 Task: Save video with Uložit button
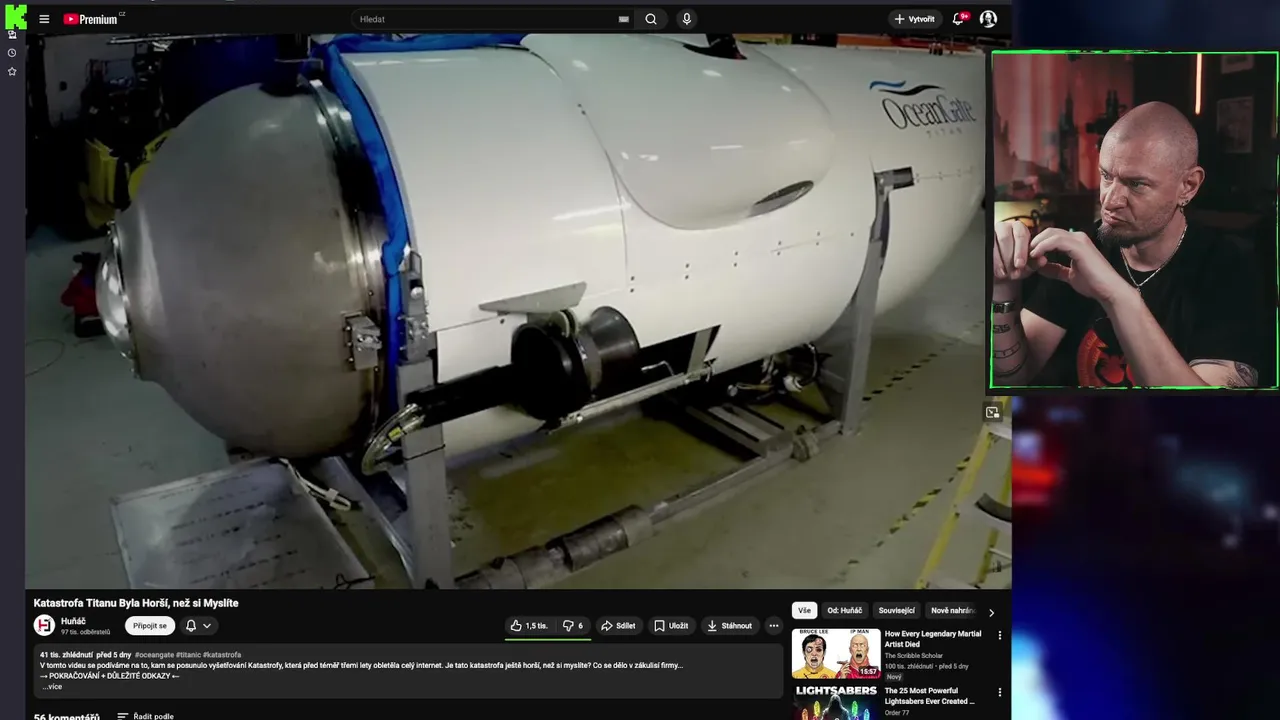point(671,626)
